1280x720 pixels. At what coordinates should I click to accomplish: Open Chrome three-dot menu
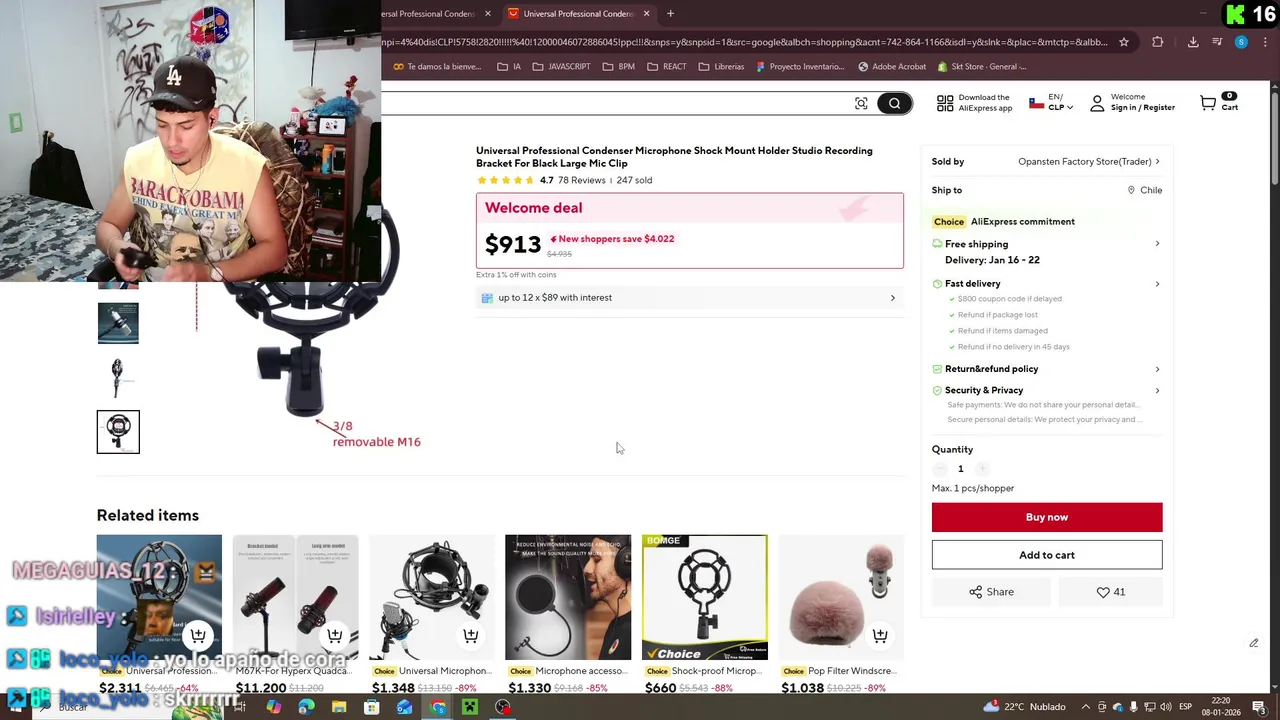(x=1265, y=42)
